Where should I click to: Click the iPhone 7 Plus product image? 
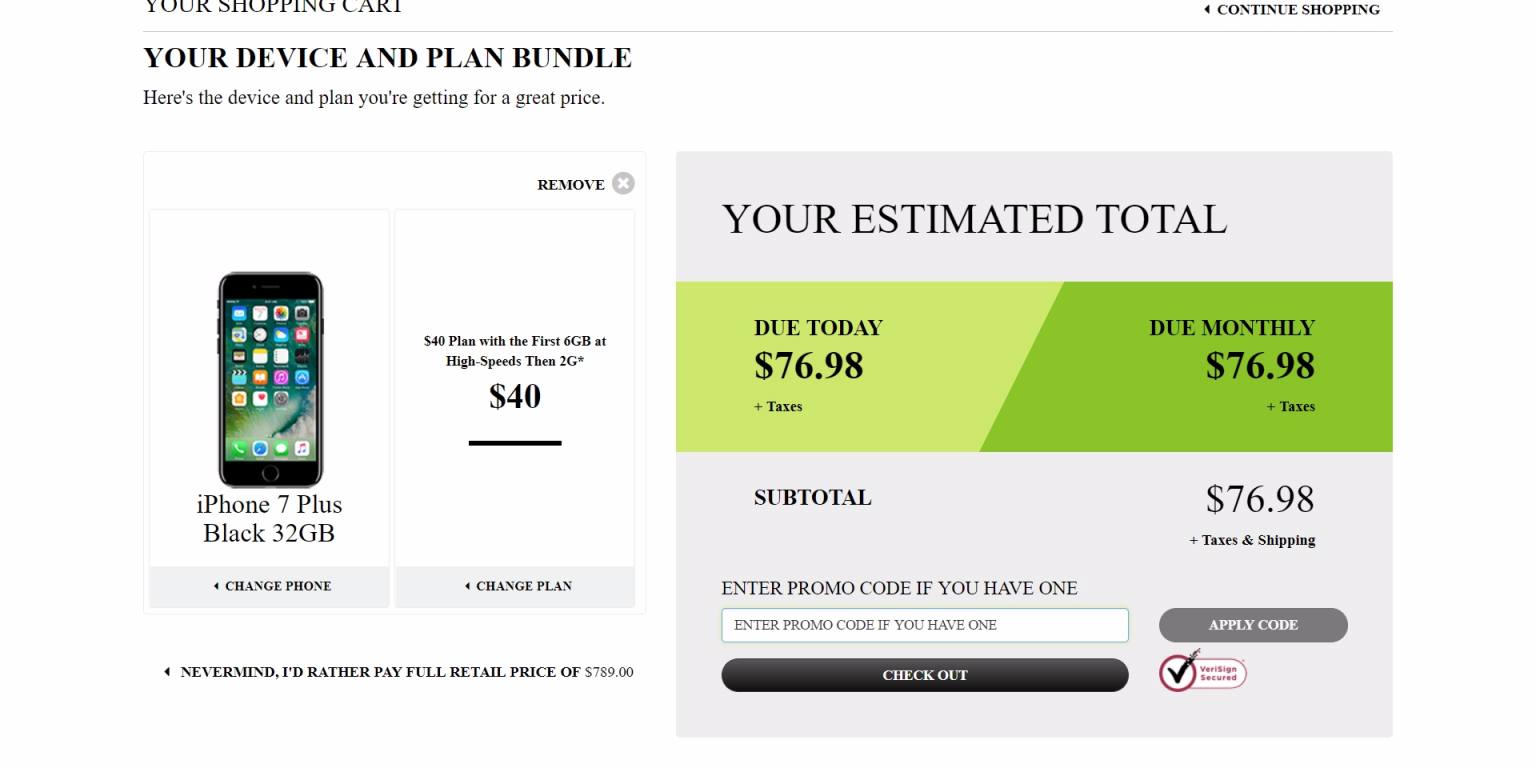point(270,379)
